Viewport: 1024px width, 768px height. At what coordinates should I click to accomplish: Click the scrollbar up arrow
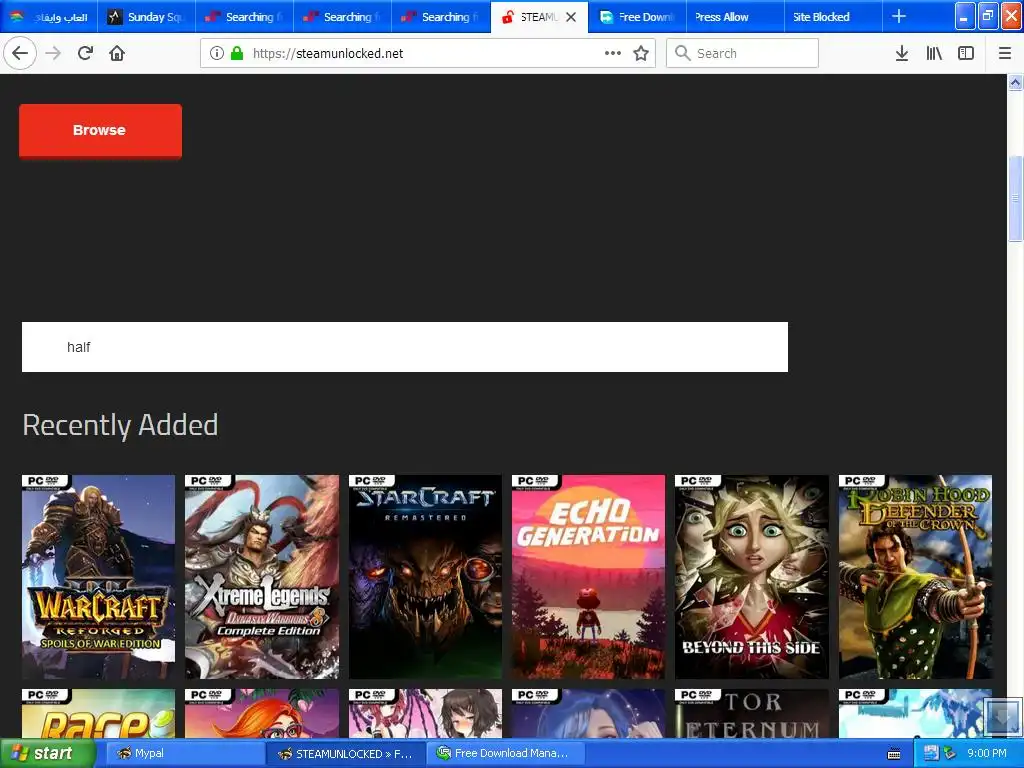1015,82
